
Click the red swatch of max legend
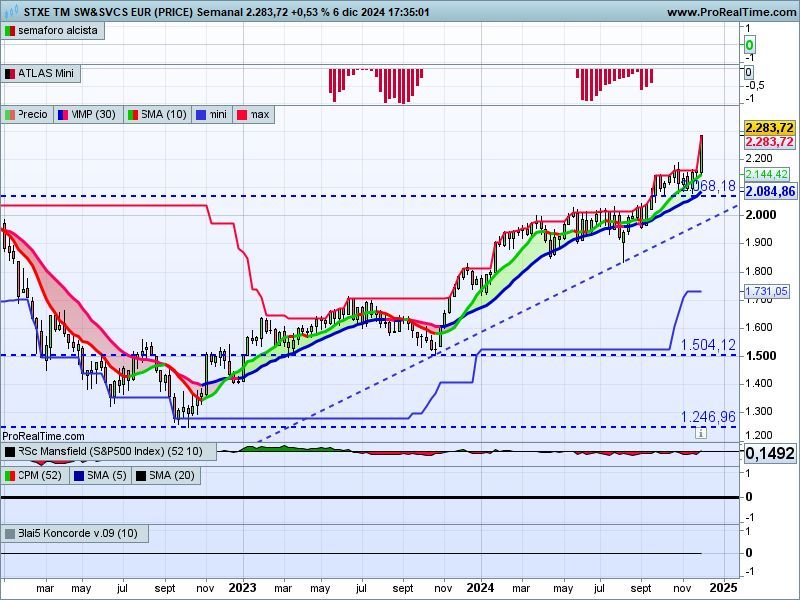point(242,115)
